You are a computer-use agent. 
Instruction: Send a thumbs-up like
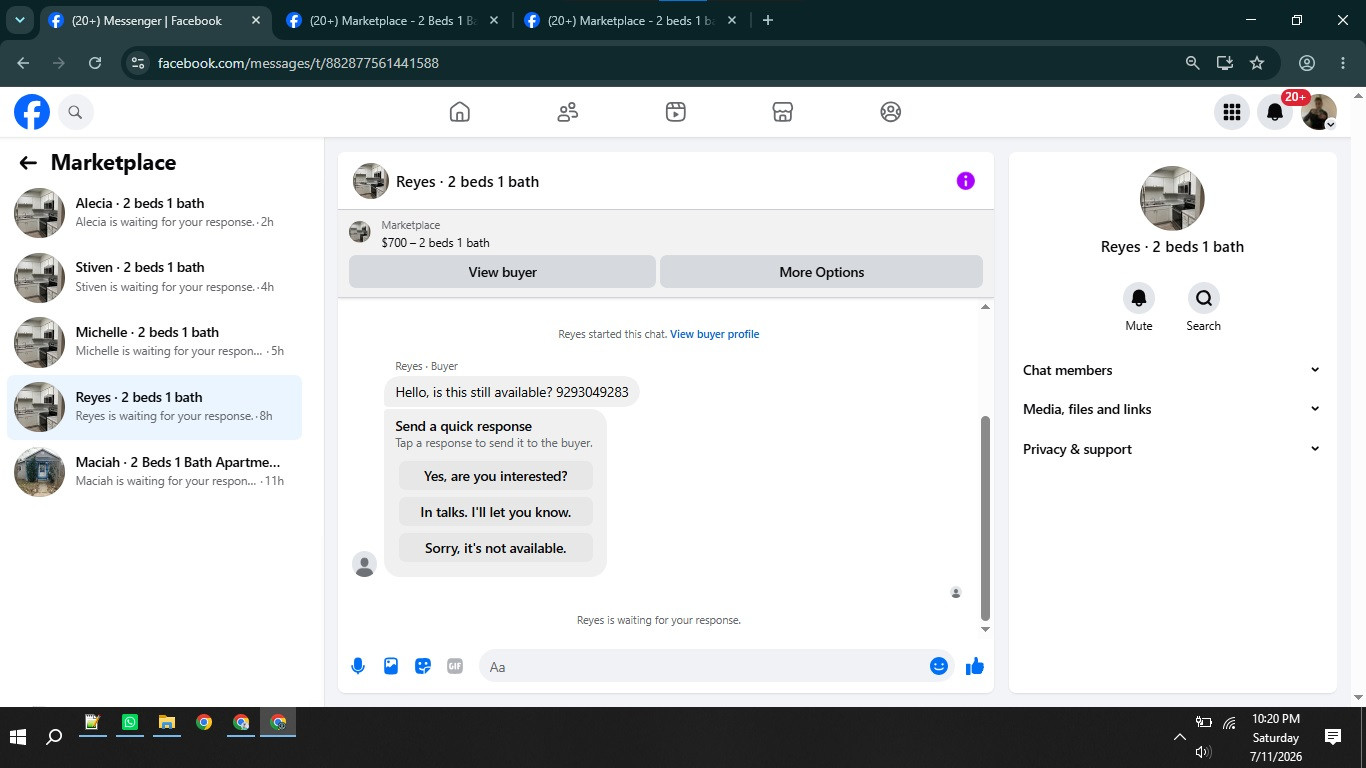[975, 666]
